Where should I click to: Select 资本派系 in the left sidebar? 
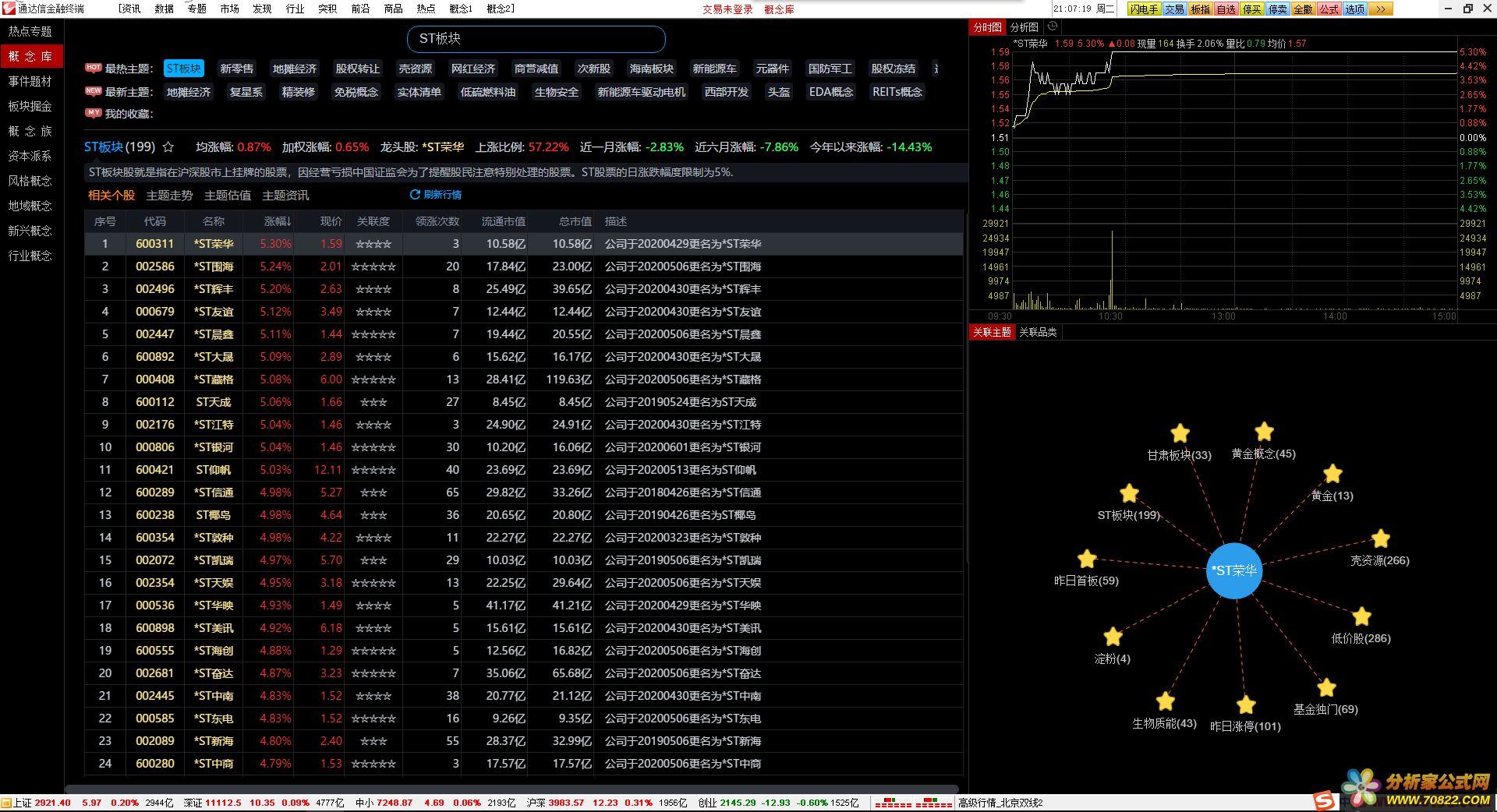click(30, 156)
